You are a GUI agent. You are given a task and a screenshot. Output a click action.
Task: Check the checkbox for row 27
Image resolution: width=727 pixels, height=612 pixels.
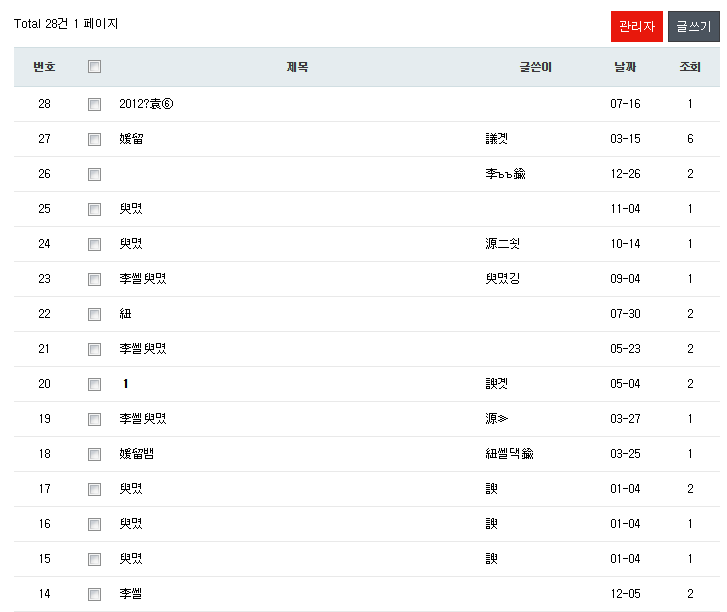click(x=95, y=139)
